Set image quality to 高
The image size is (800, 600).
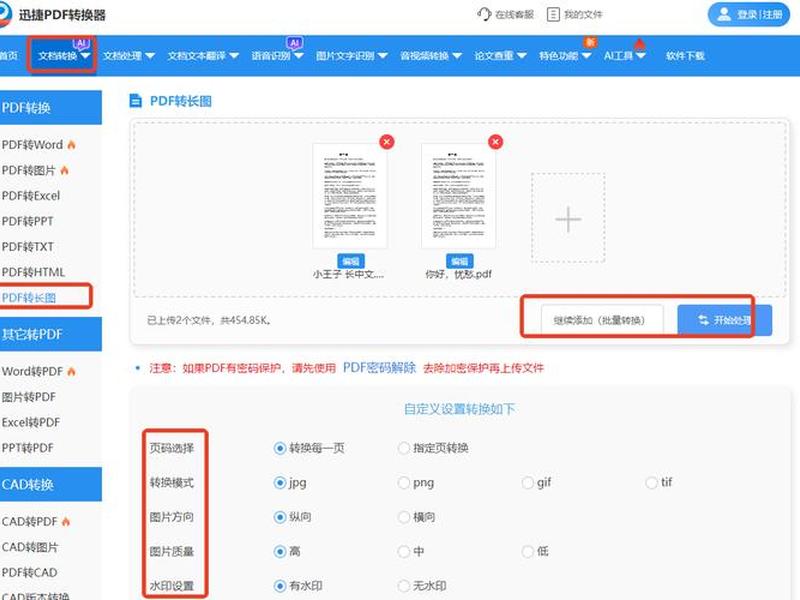pos(280,552)
